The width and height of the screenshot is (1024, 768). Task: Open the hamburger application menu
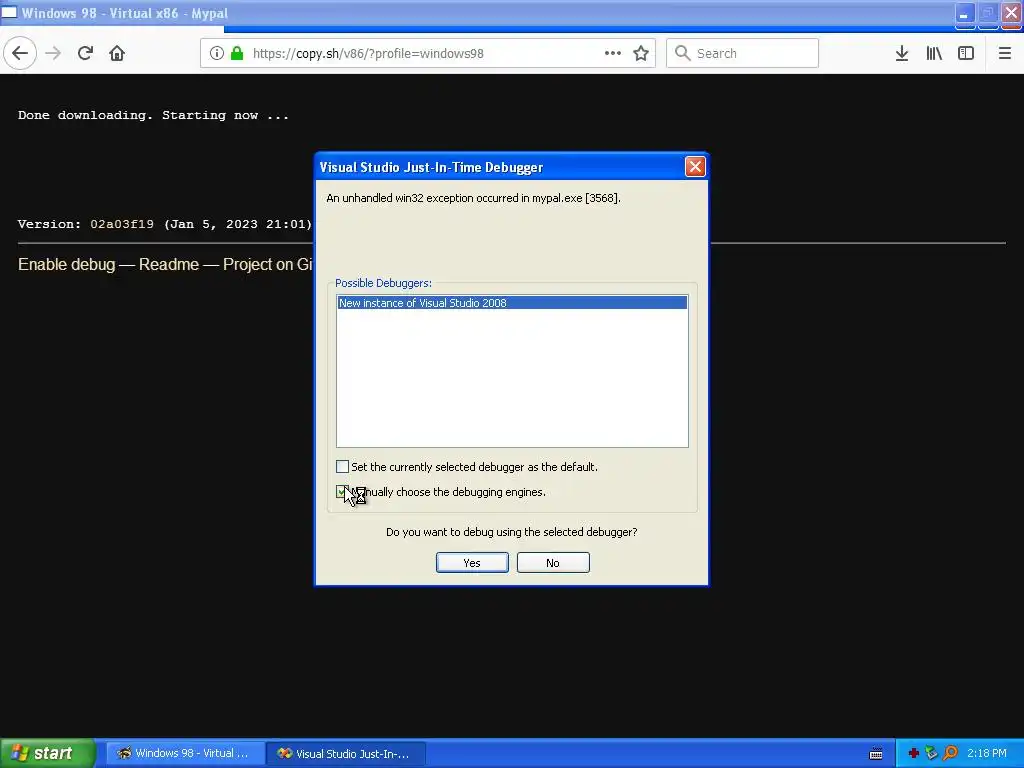[1005, 53]
